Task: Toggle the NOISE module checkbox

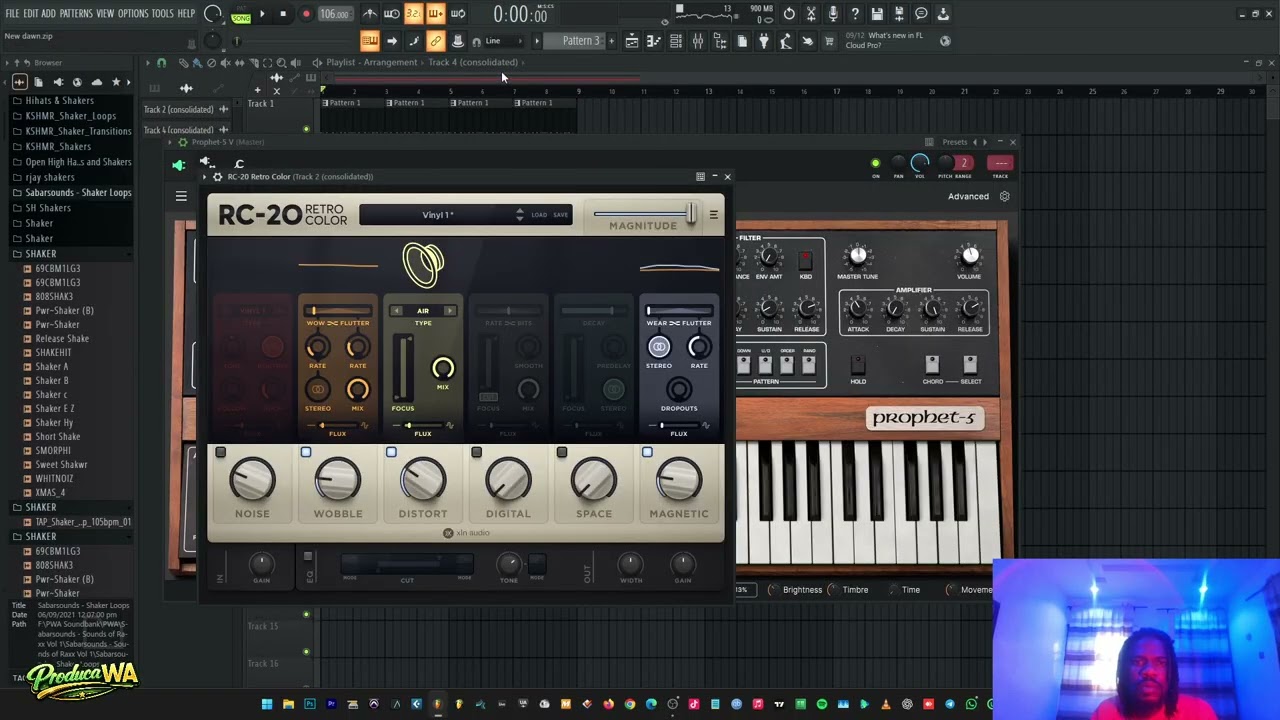Action: point(221,453)
